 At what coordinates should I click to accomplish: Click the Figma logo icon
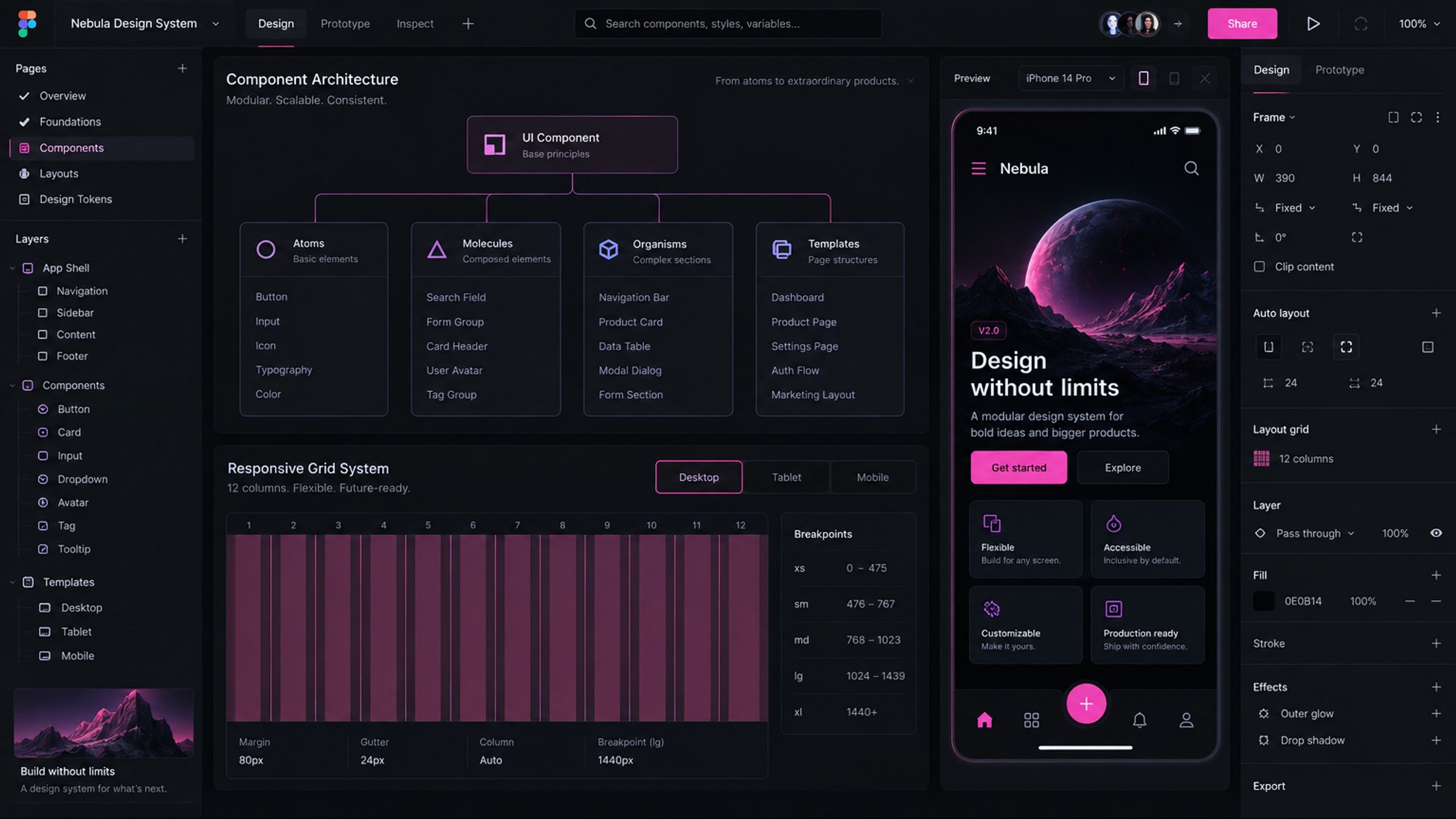point(27,23)
